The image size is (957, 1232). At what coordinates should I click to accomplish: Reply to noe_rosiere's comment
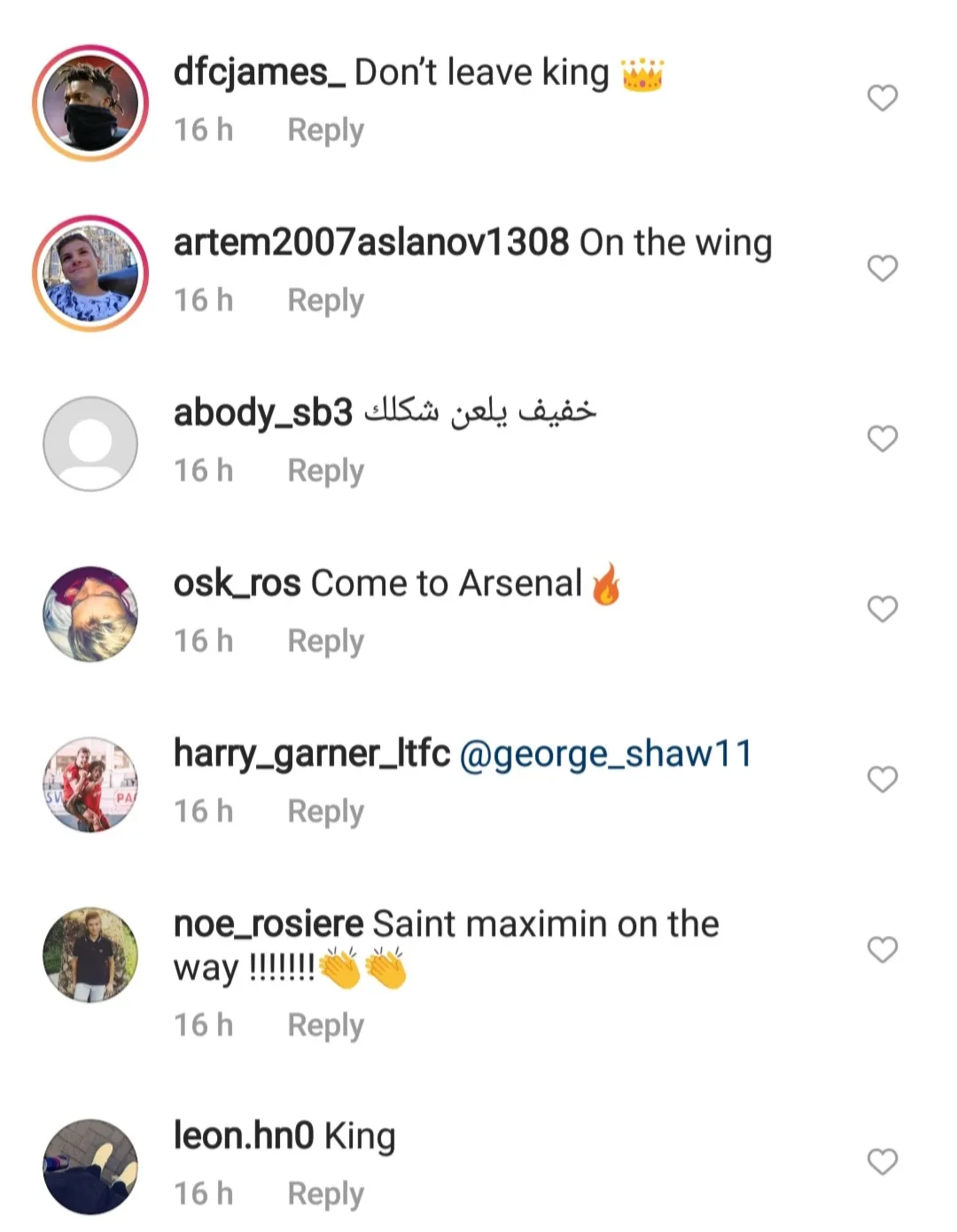pos(325,1025)
